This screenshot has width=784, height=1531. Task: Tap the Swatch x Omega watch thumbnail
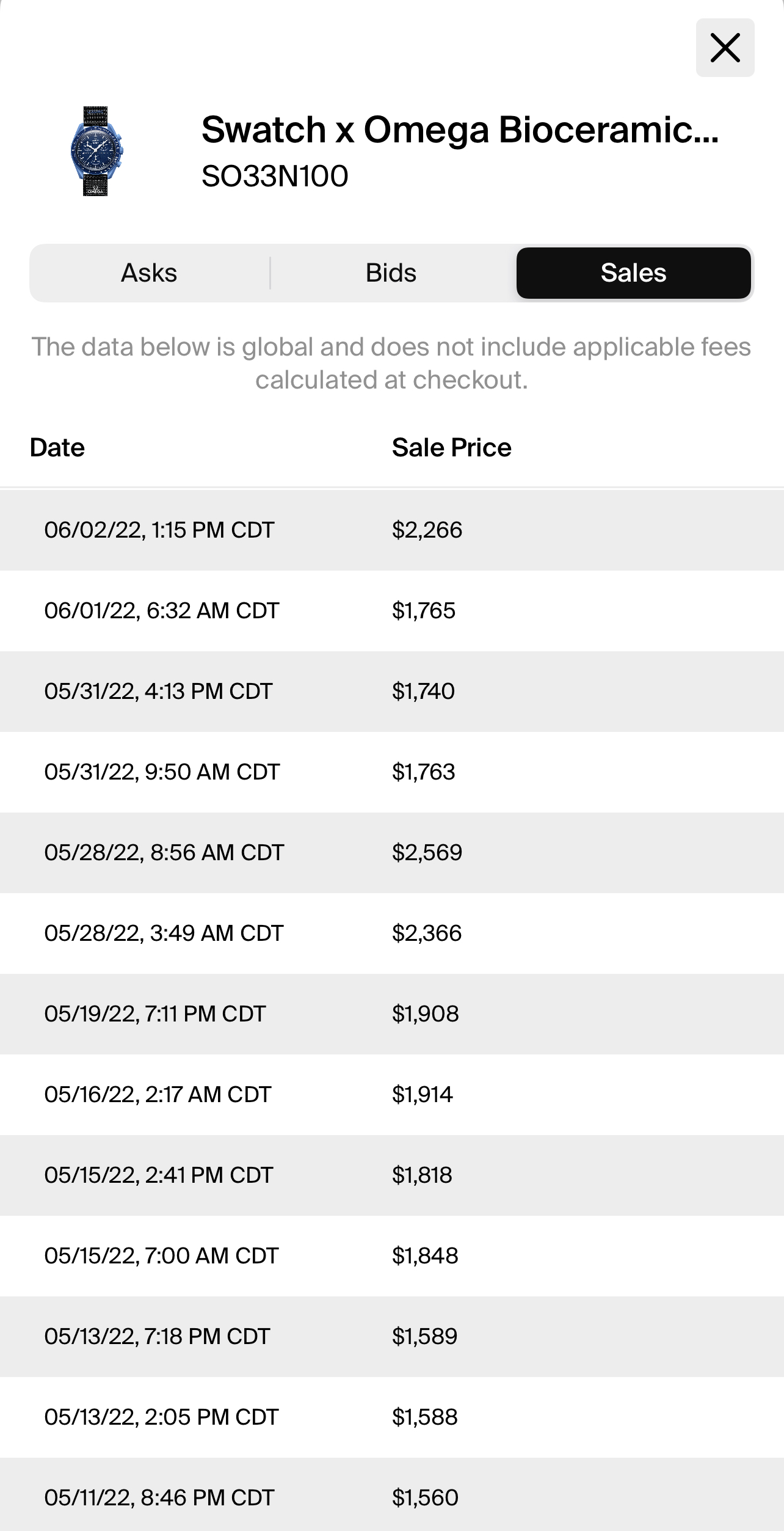coord(96,151)
